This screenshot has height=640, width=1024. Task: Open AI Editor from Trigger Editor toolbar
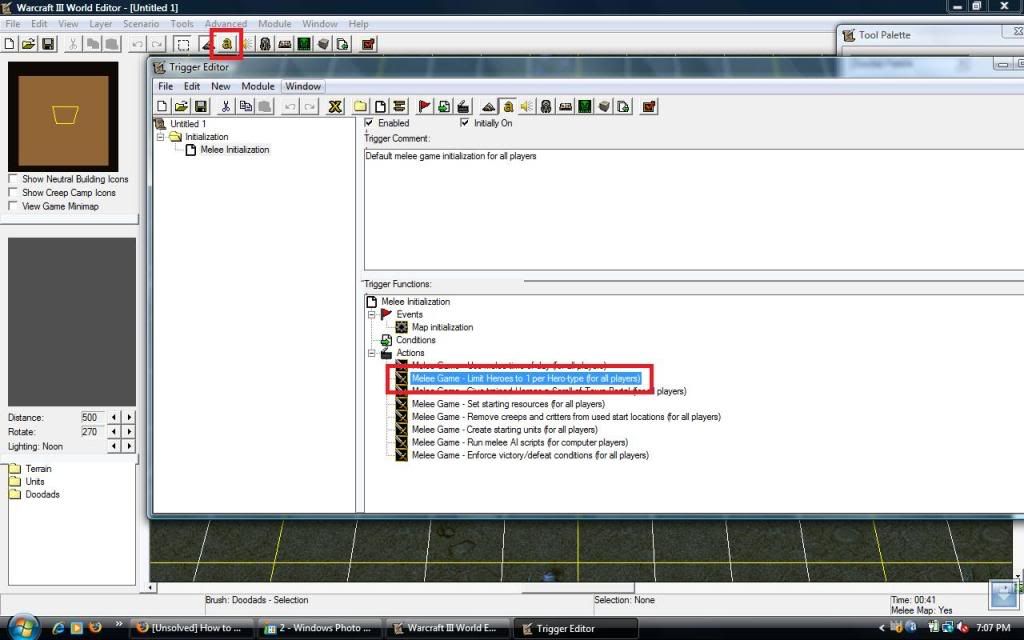pyautogui.click(x=585, y=106)
